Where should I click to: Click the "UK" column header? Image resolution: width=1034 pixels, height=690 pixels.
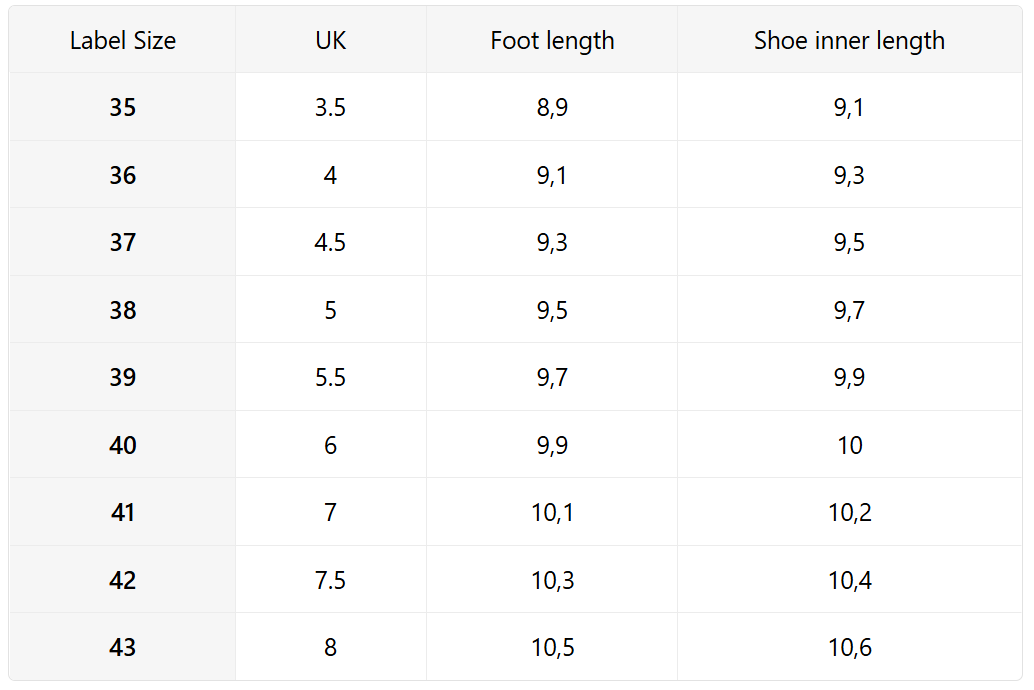point(330,41)
